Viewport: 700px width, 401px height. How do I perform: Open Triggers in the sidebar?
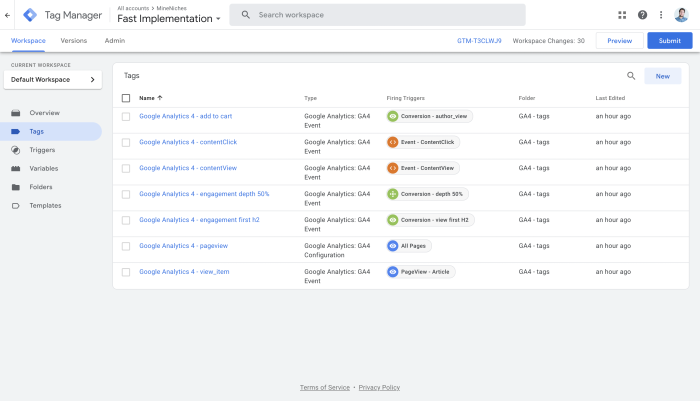[x=42, y=150]
